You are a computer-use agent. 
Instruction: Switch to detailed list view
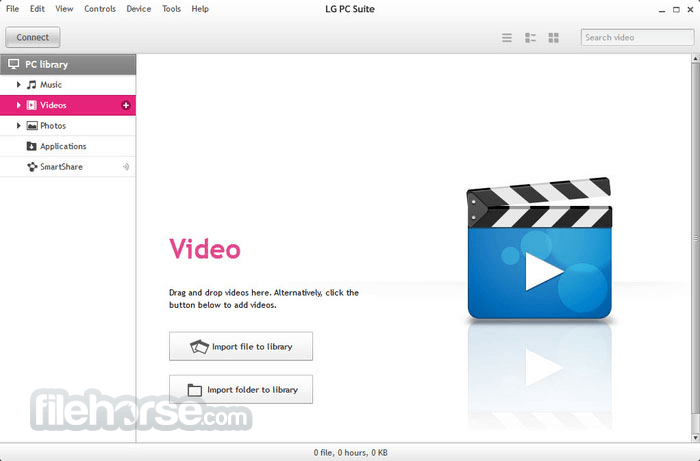coord(530,37)
